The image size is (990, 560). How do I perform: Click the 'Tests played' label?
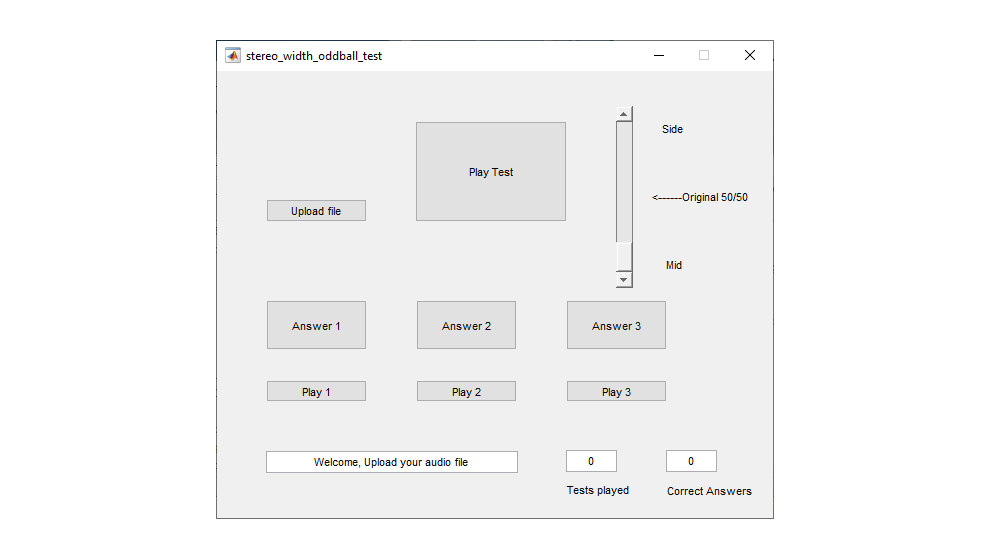[597, 491]
